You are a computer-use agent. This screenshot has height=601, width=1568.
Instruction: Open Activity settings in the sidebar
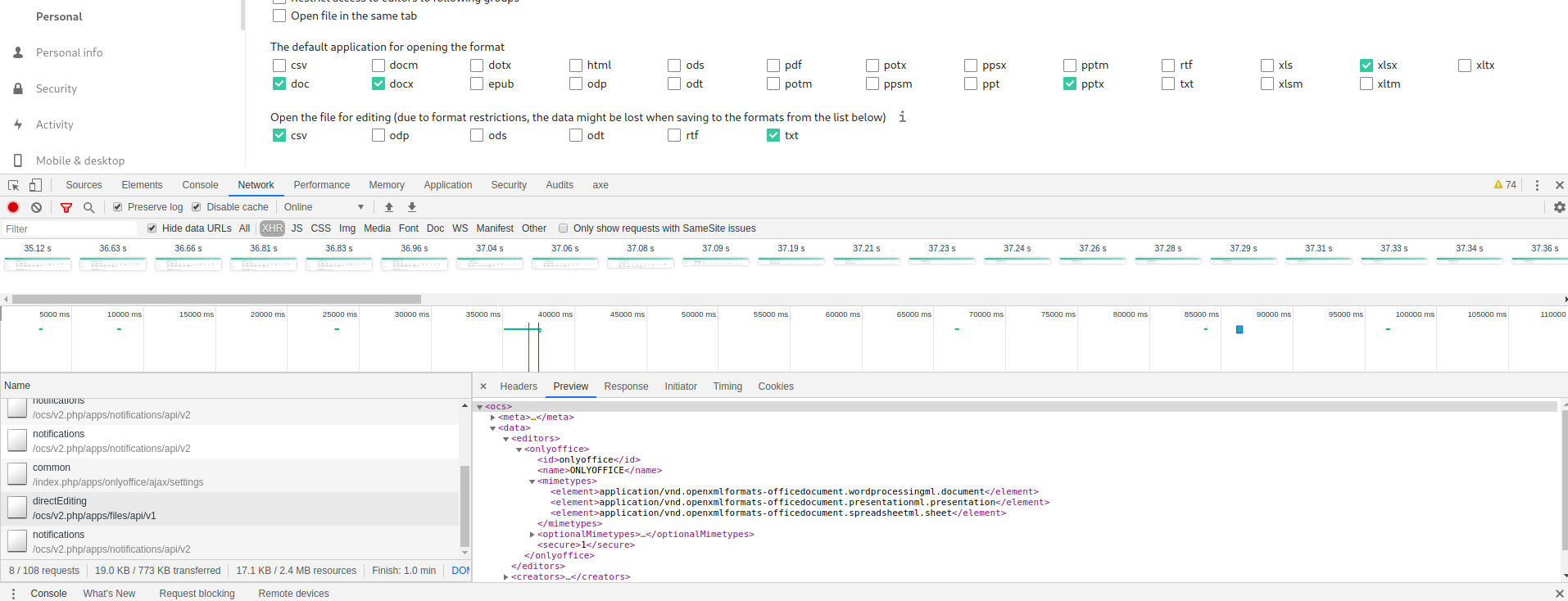point(55,124)
